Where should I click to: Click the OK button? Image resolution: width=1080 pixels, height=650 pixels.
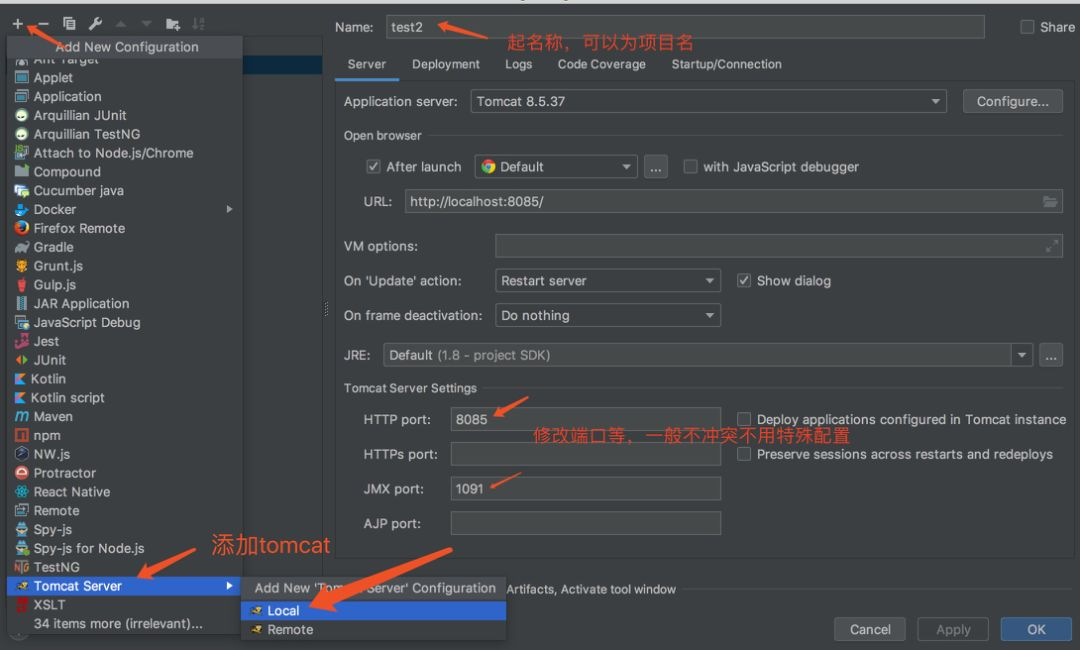tap(1036, 629)
